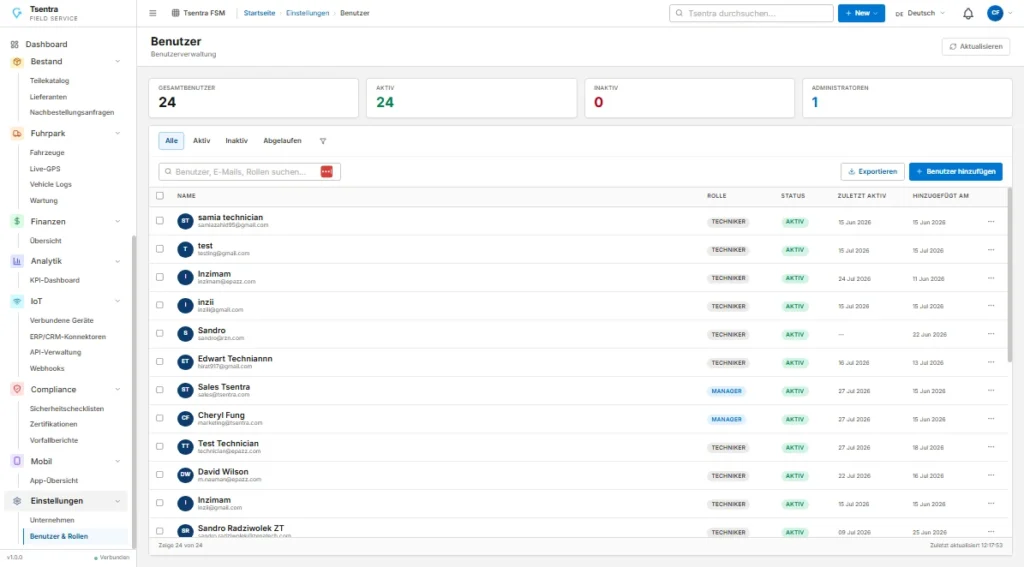Open Webhooks in the sidebar
This screenshot has height=567, width=1024.
(x=47, y=368)
